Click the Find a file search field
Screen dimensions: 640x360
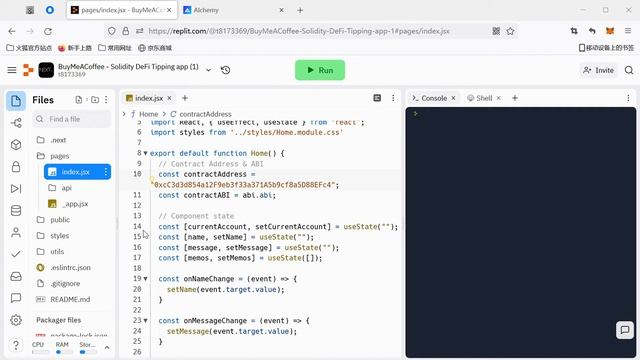72,119
